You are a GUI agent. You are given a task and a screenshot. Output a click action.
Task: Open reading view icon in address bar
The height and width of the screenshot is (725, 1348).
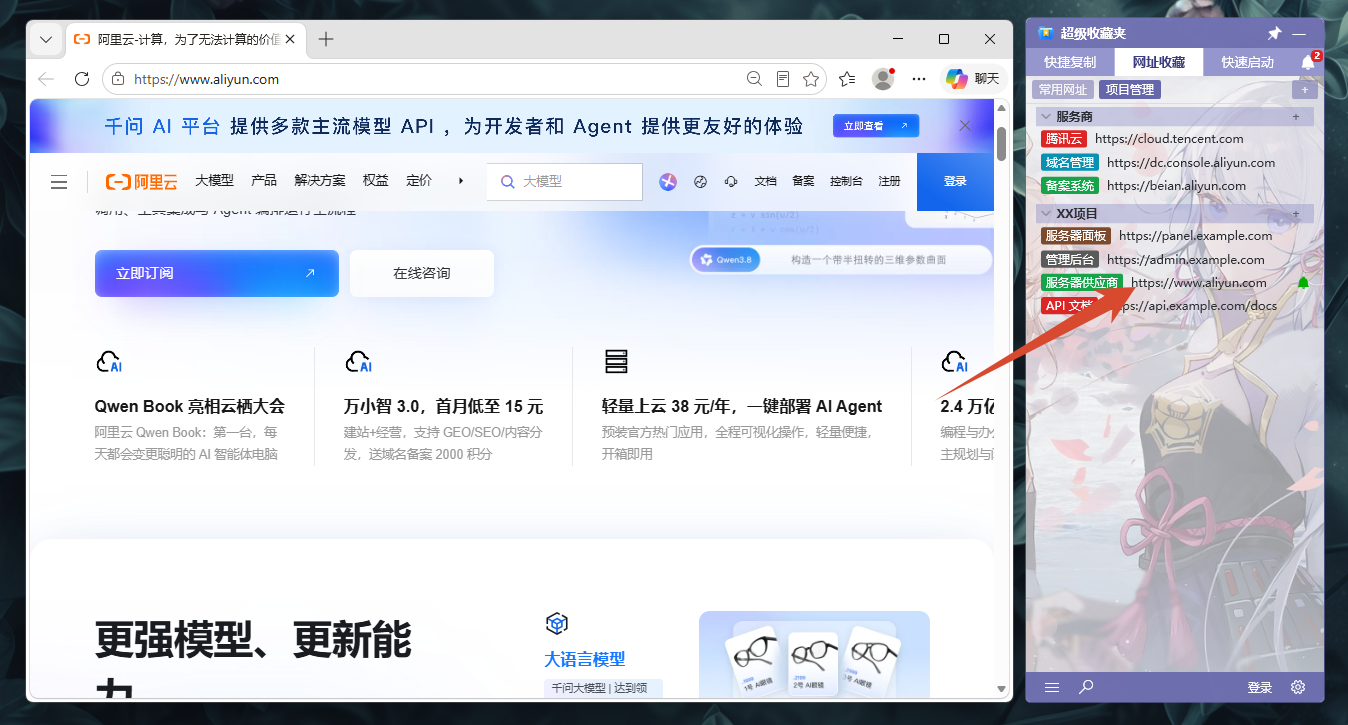(x=783, y=79)
